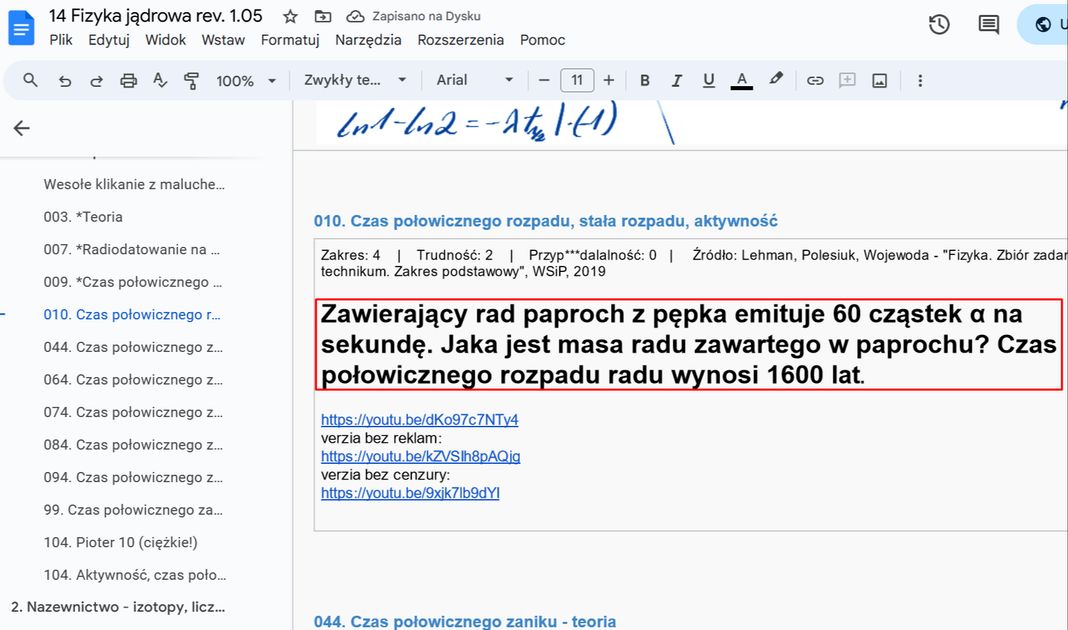Screen dimensions: 1068x630
Task: Open the Narzędzia menu
Action: pyautogui.click(x=368, y=40)
